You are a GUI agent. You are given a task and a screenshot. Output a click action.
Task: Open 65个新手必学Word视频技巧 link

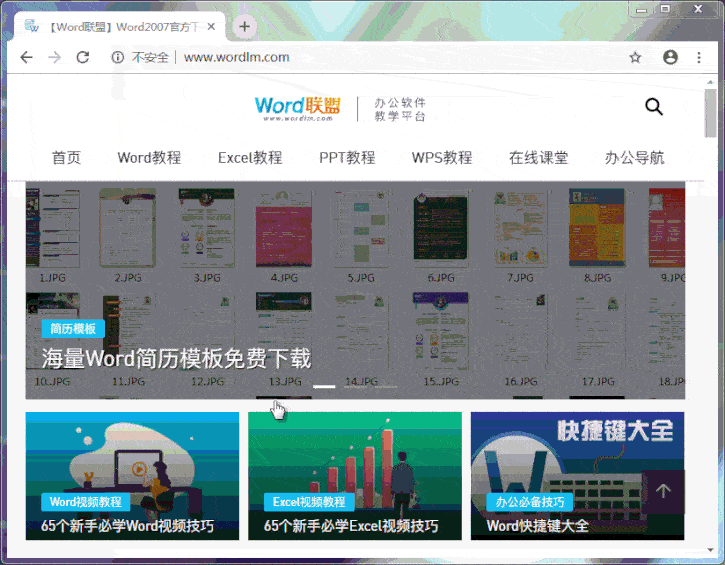pyautogui.click(x=127, y=526)
